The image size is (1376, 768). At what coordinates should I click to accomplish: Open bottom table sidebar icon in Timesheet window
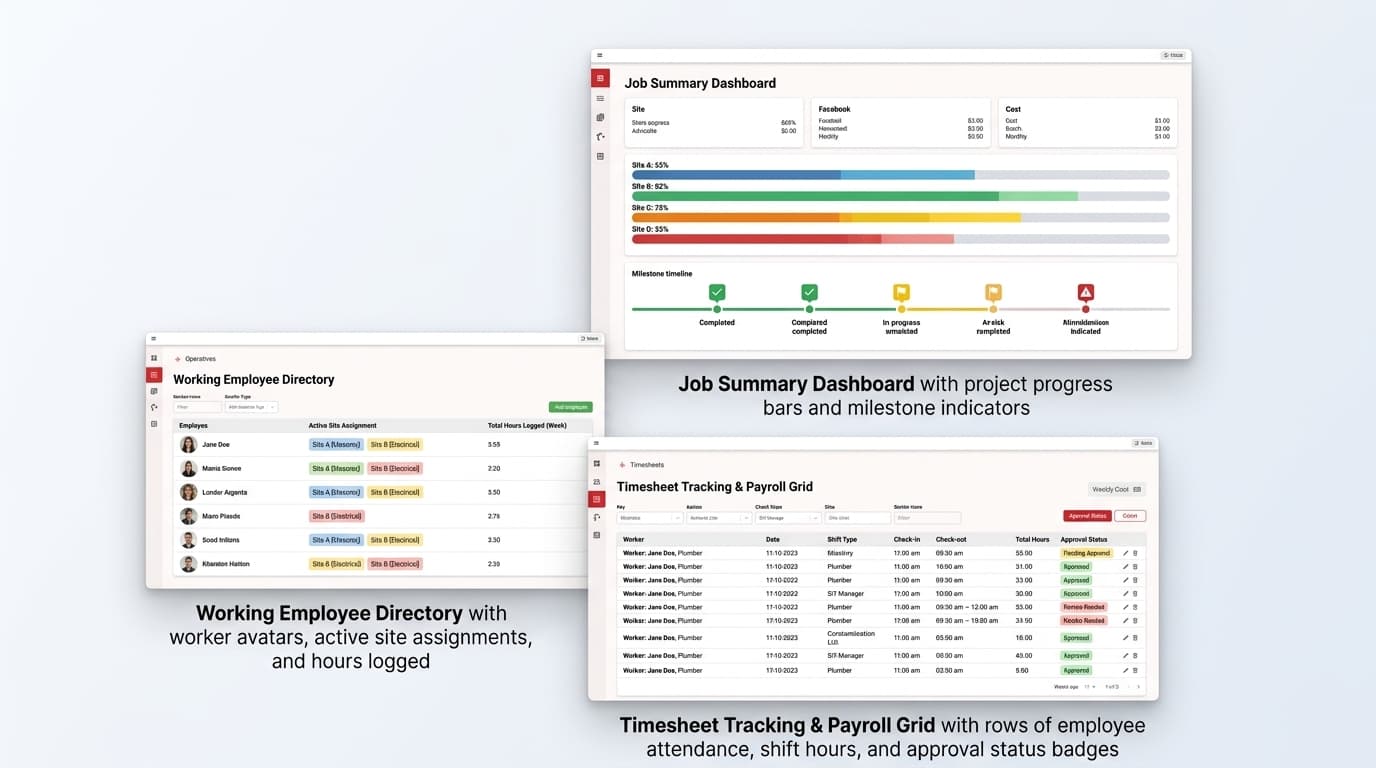tap(597, 535)
